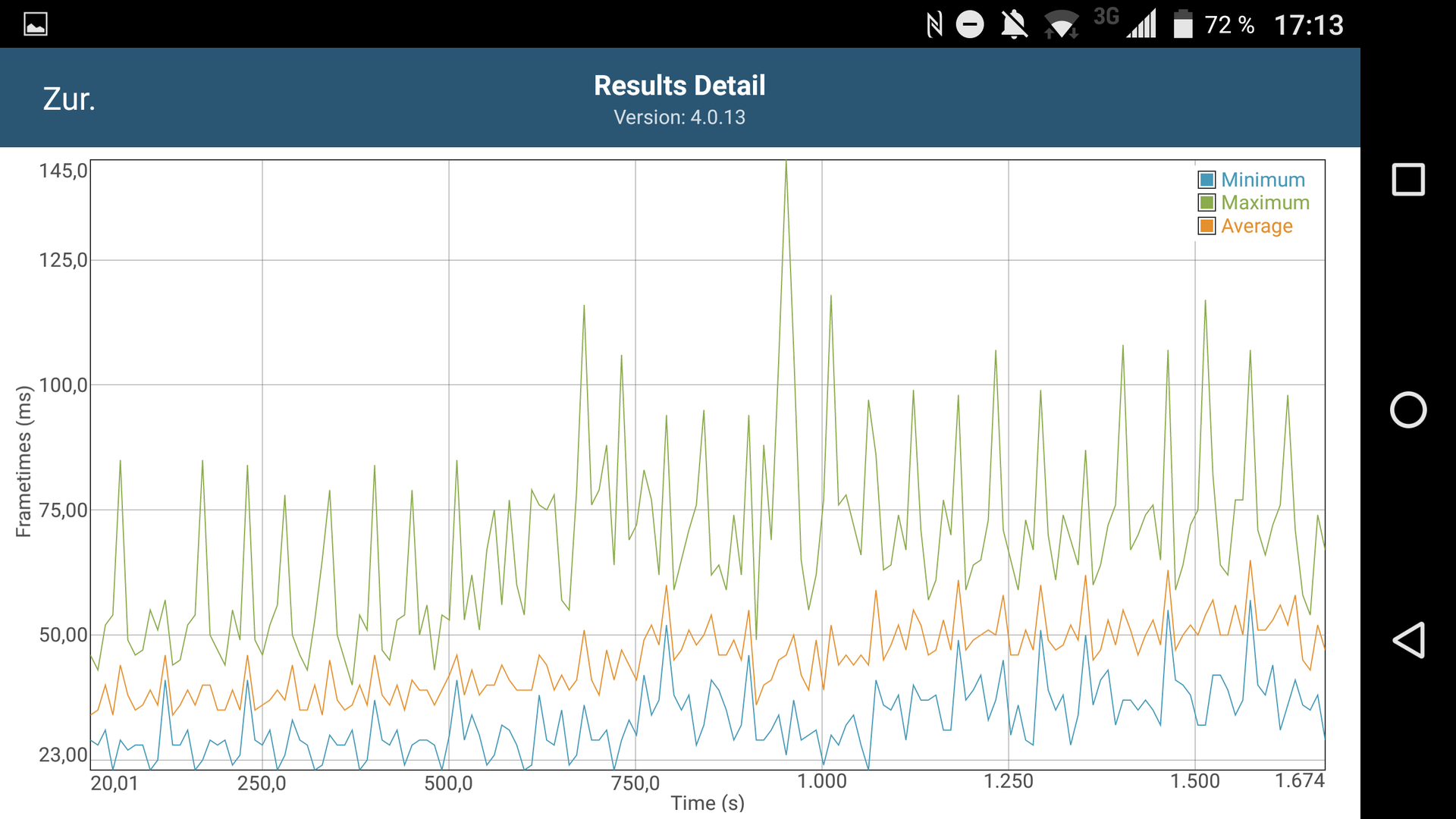Tap the image notification icon in status bar
The height and width of the screenshot is (819, 1456).
pos(36,24)
